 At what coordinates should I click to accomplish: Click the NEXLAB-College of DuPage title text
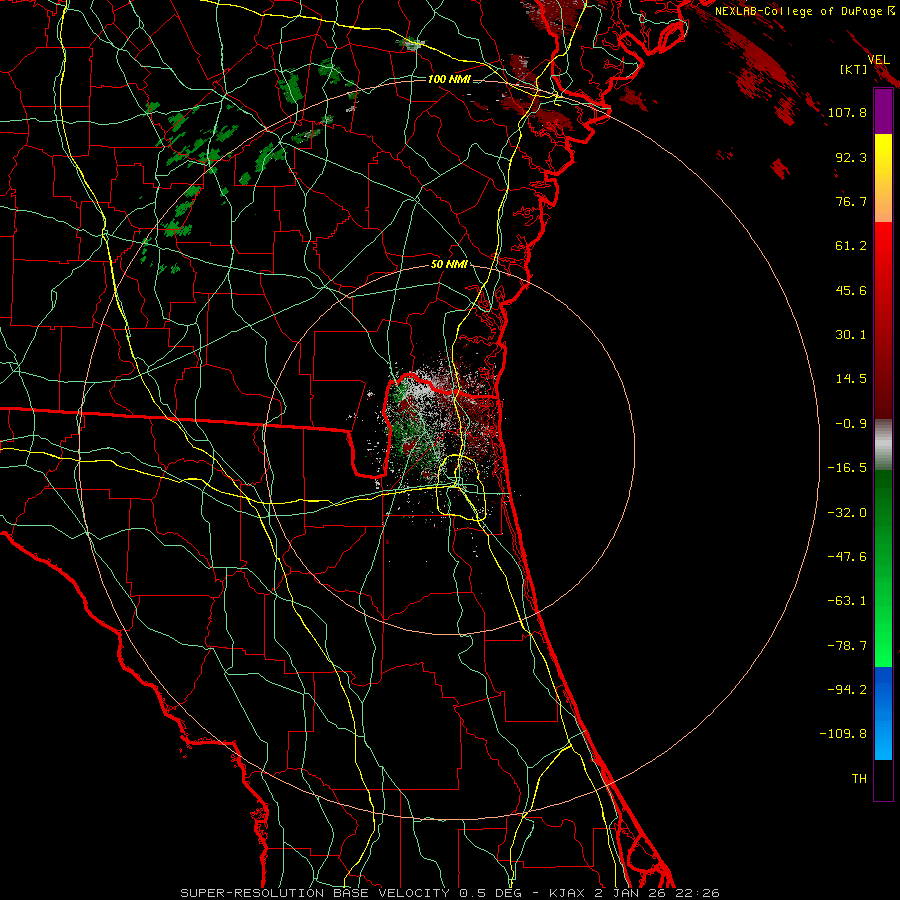(x=804, y=11)
